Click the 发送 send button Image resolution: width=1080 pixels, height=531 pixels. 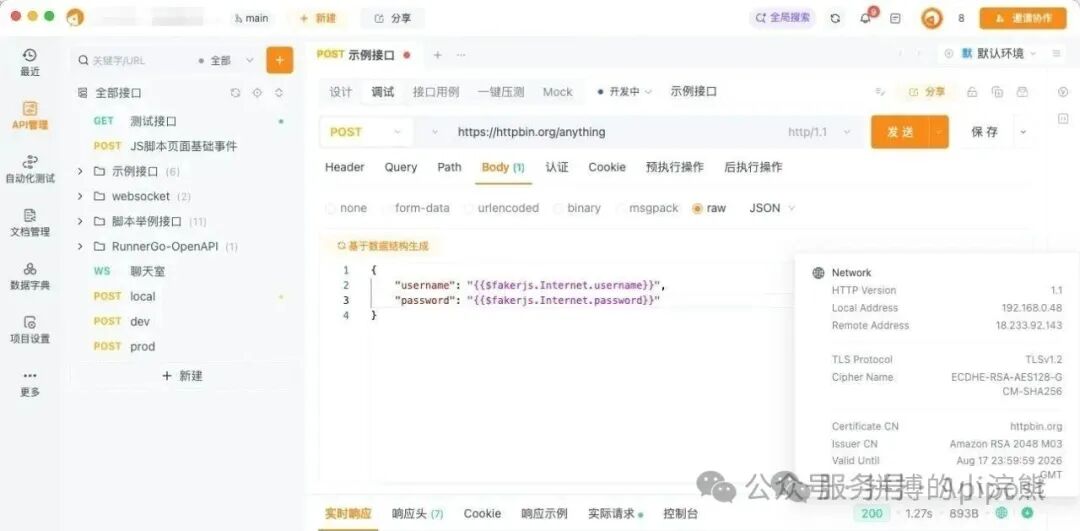click(900, 132)
